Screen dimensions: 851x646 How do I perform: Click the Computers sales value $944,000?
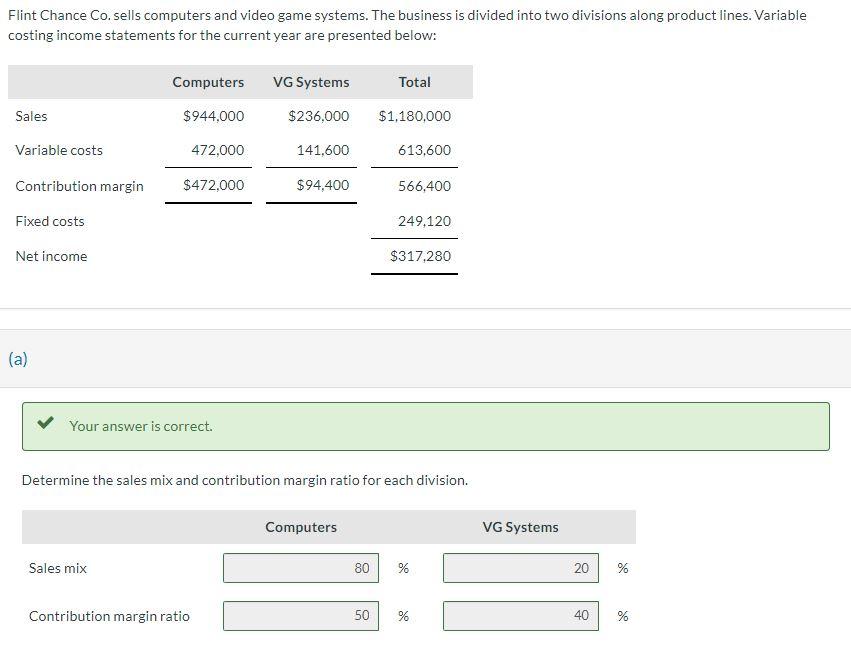213,116
